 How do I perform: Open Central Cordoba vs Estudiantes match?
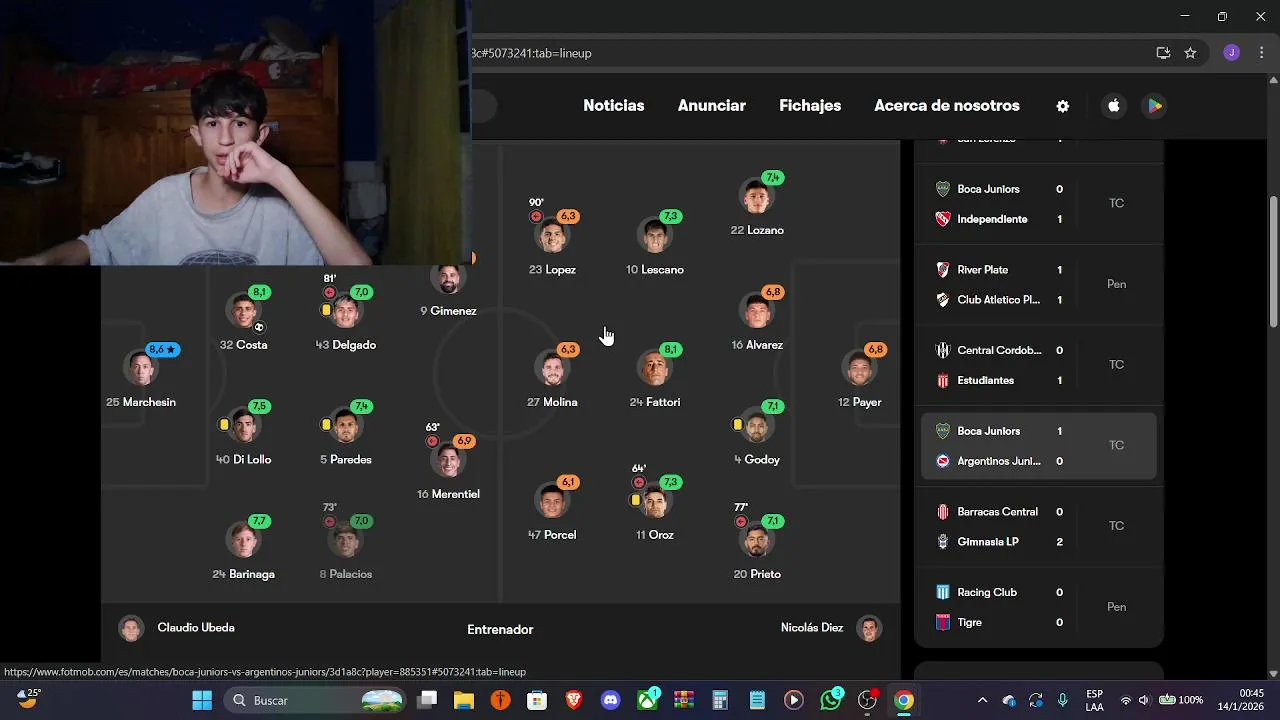1039,365
